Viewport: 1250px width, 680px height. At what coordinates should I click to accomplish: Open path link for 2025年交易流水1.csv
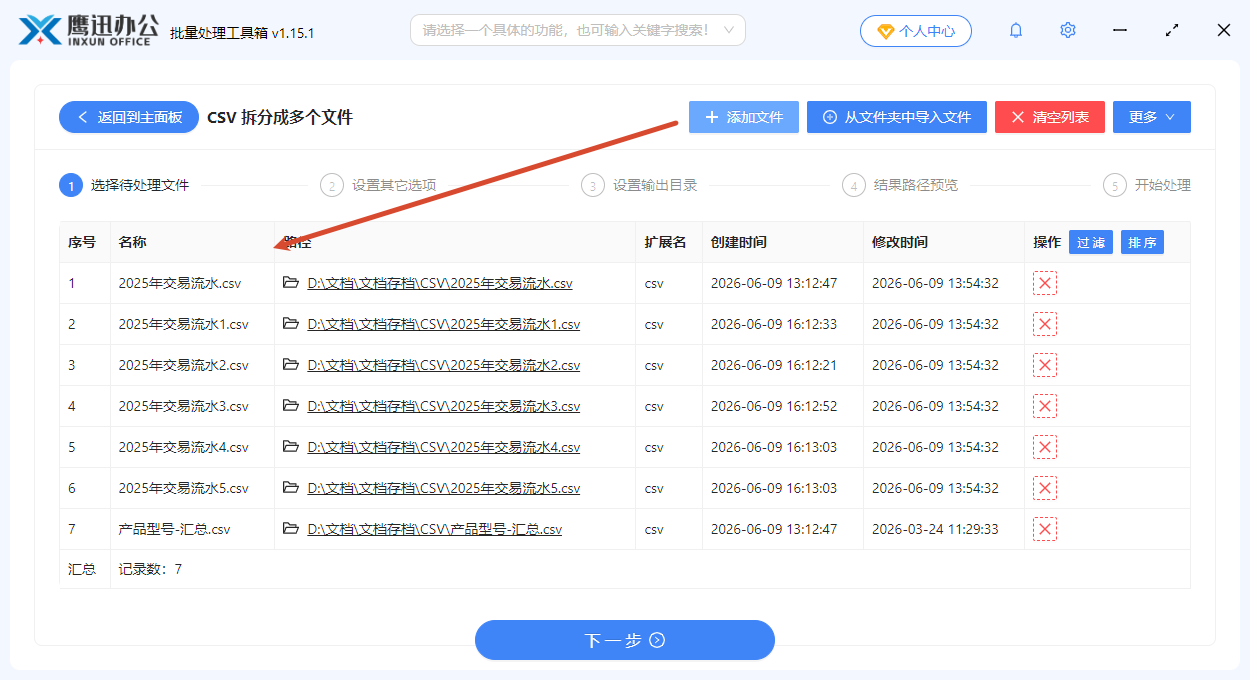(444, 324)
